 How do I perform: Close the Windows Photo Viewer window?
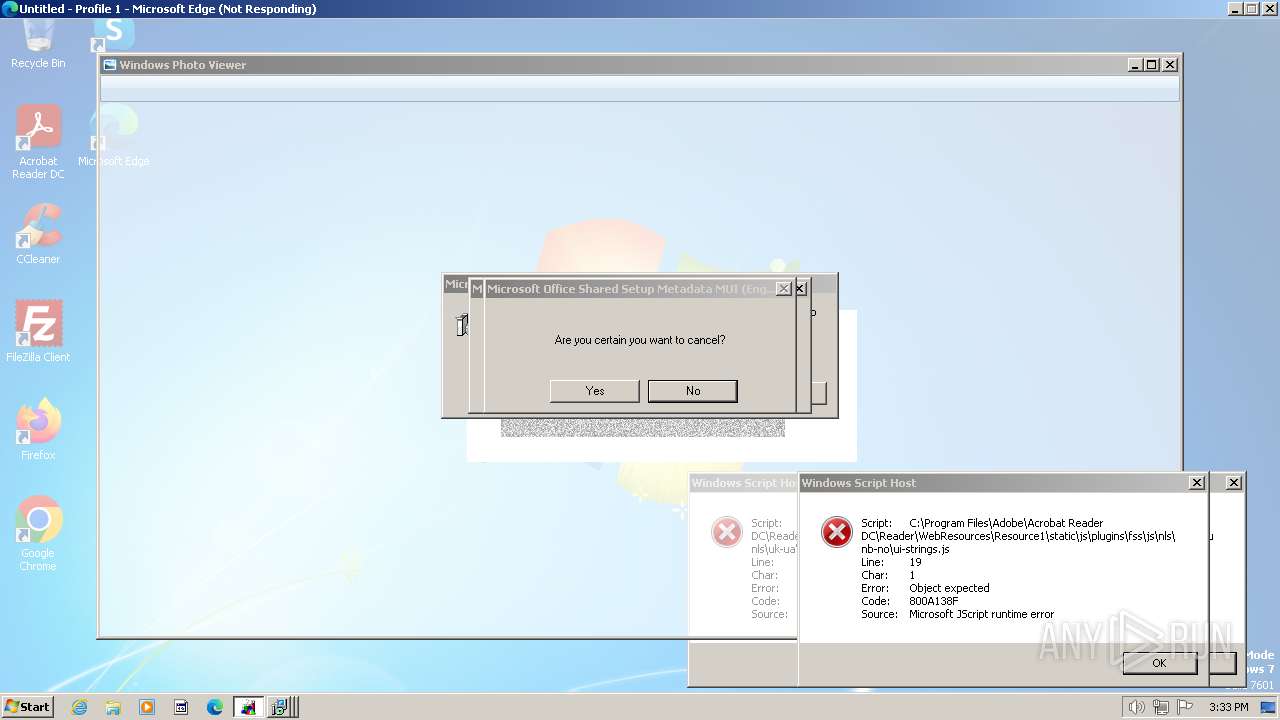click(1170, 65)
